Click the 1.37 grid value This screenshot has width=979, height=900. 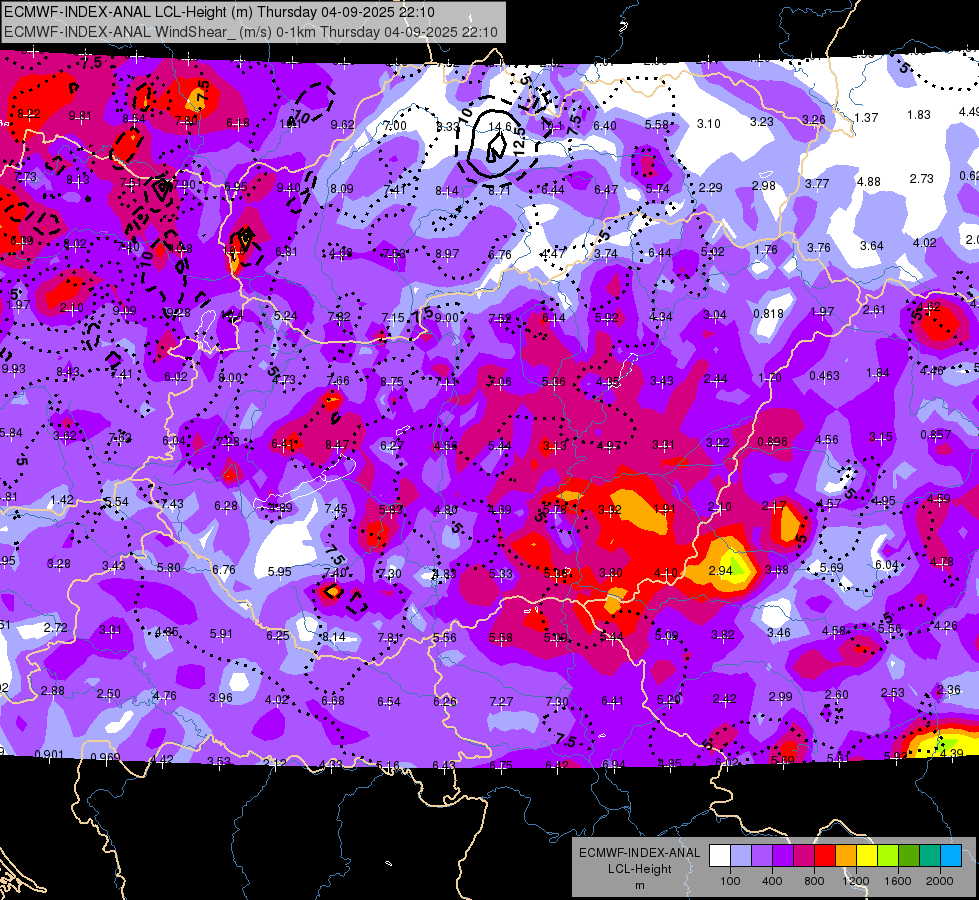(x=866, y=117)
